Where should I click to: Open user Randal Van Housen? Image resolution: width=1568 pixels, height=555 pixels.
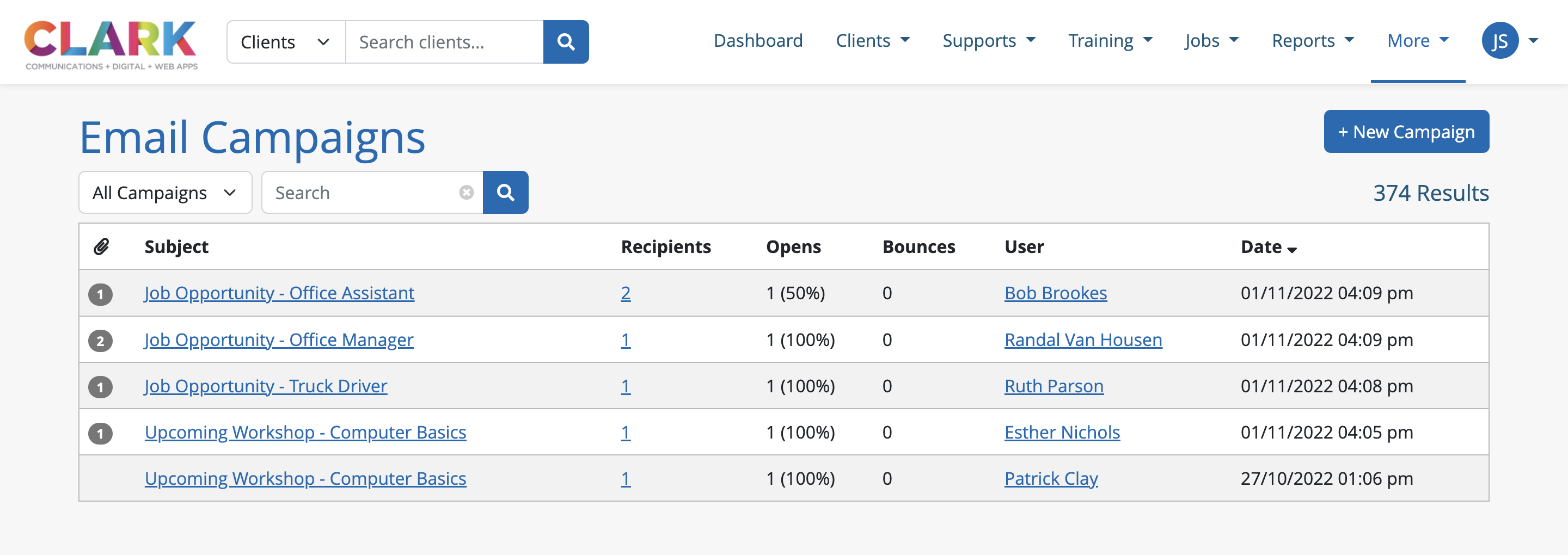click(x=1083, y=340)
